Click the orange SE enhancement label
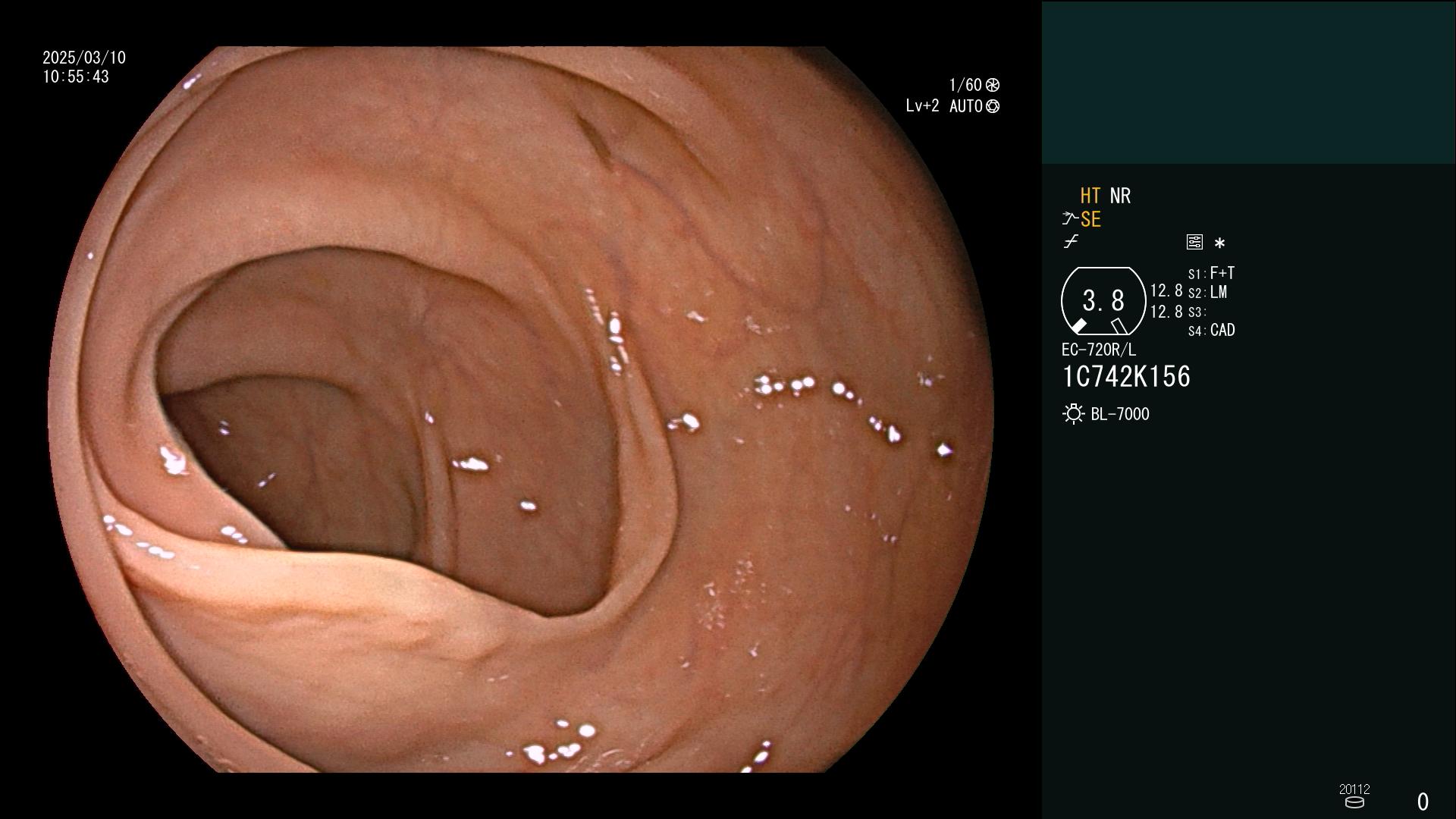The height and width of the screenshot is (819, 1456). point(1090,220)
